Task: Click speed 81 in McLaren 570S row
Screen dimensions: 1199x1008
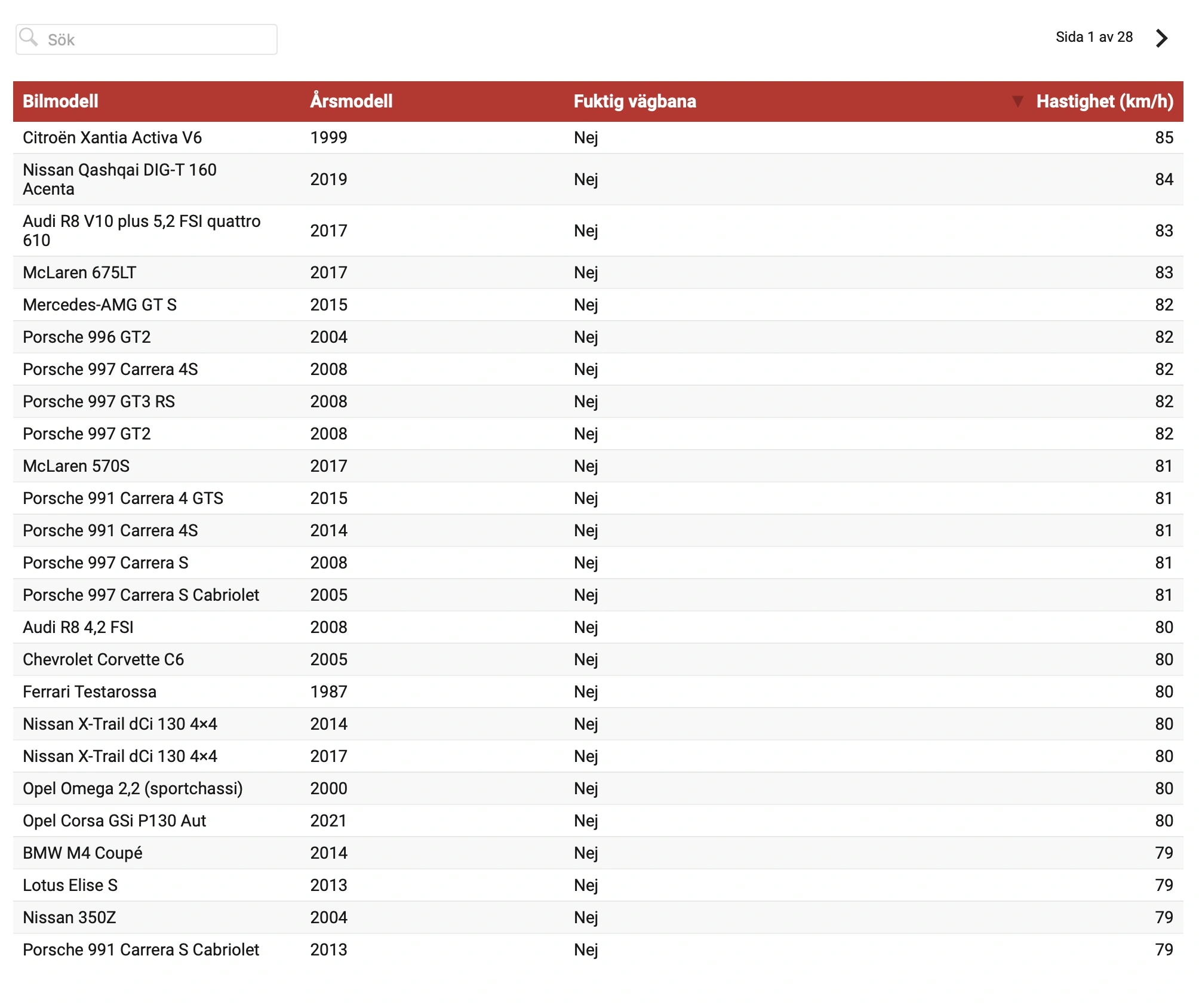Action: point(1164,466)
